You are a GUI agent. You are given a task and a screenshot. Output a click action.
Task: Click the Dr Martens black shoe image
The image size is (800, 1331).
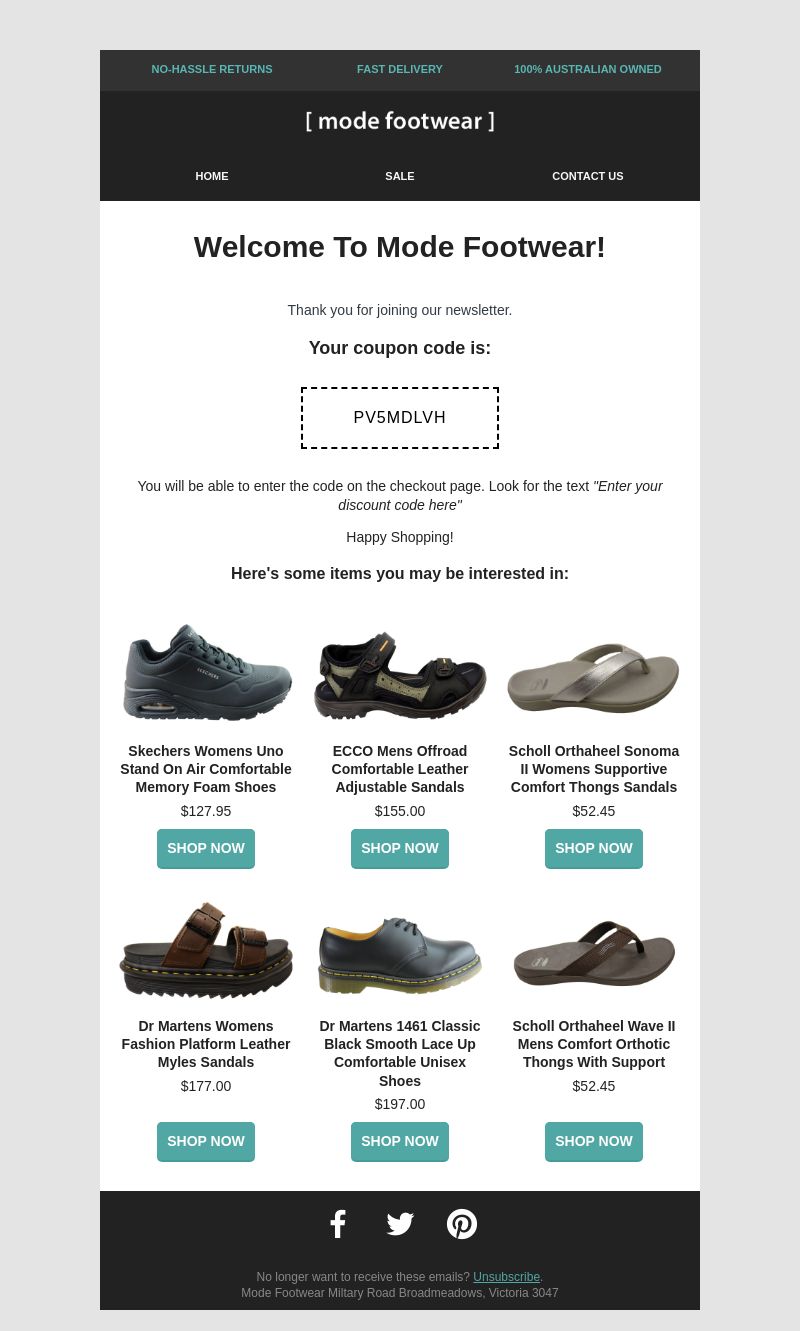click(400, 954)
